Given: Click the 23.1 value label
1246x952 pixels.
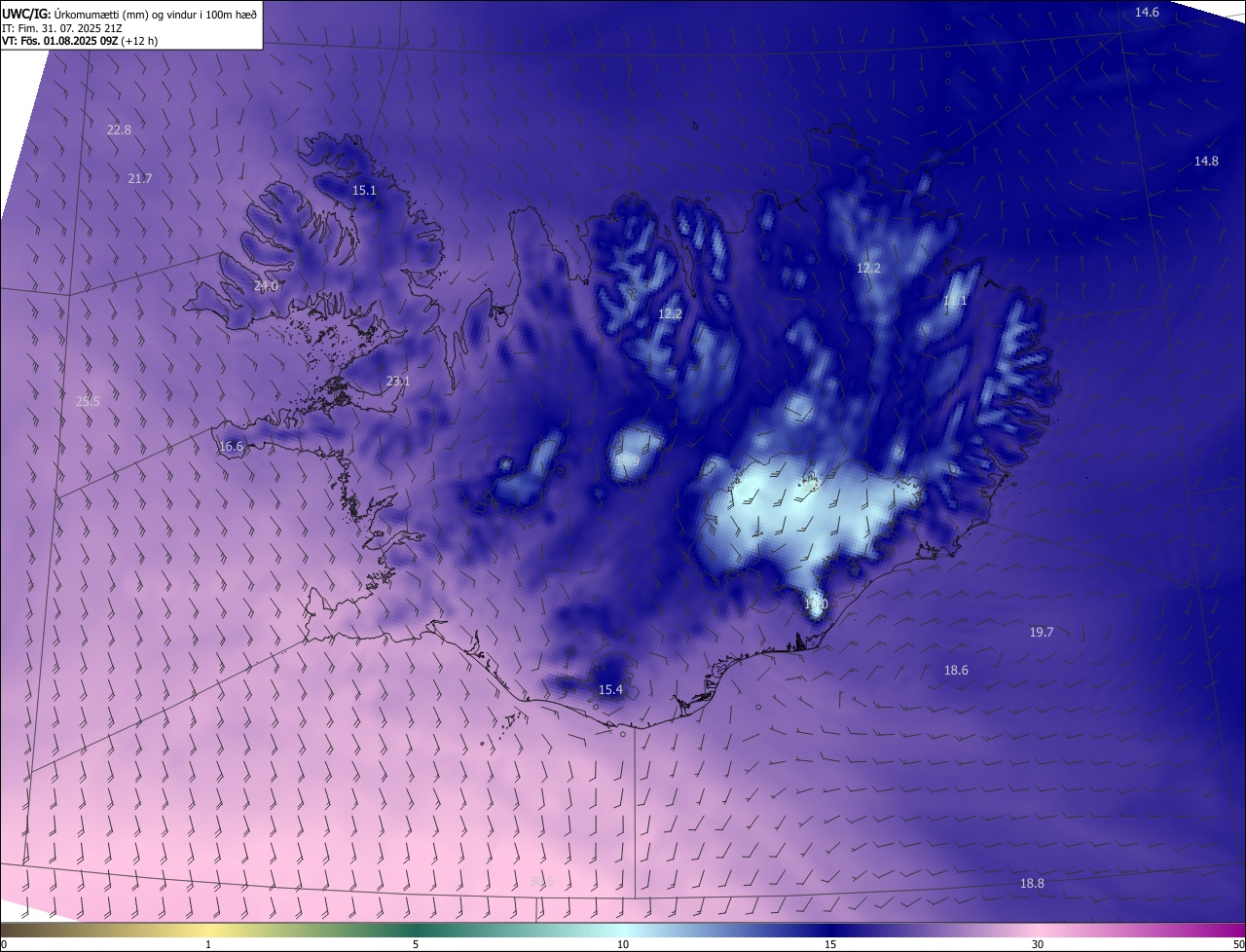Looking at the screenshot, I should (x=398, y=382).
